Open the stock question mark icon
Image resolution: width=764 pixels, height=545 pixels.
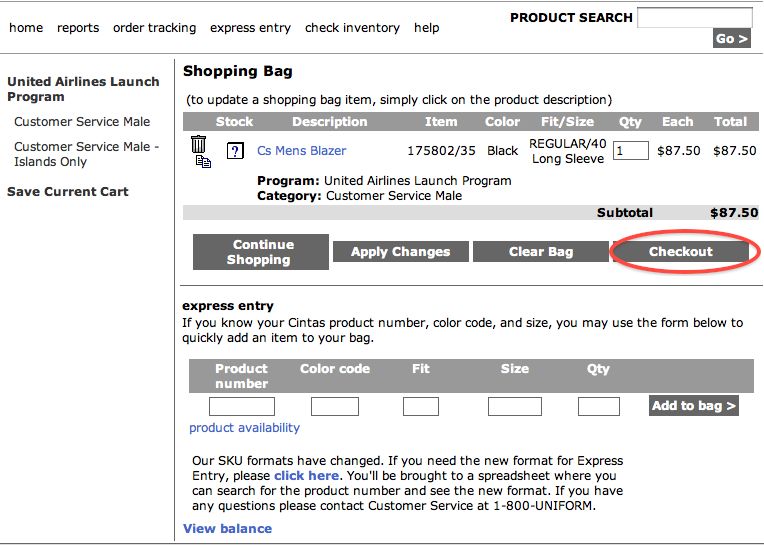(235, 151)
